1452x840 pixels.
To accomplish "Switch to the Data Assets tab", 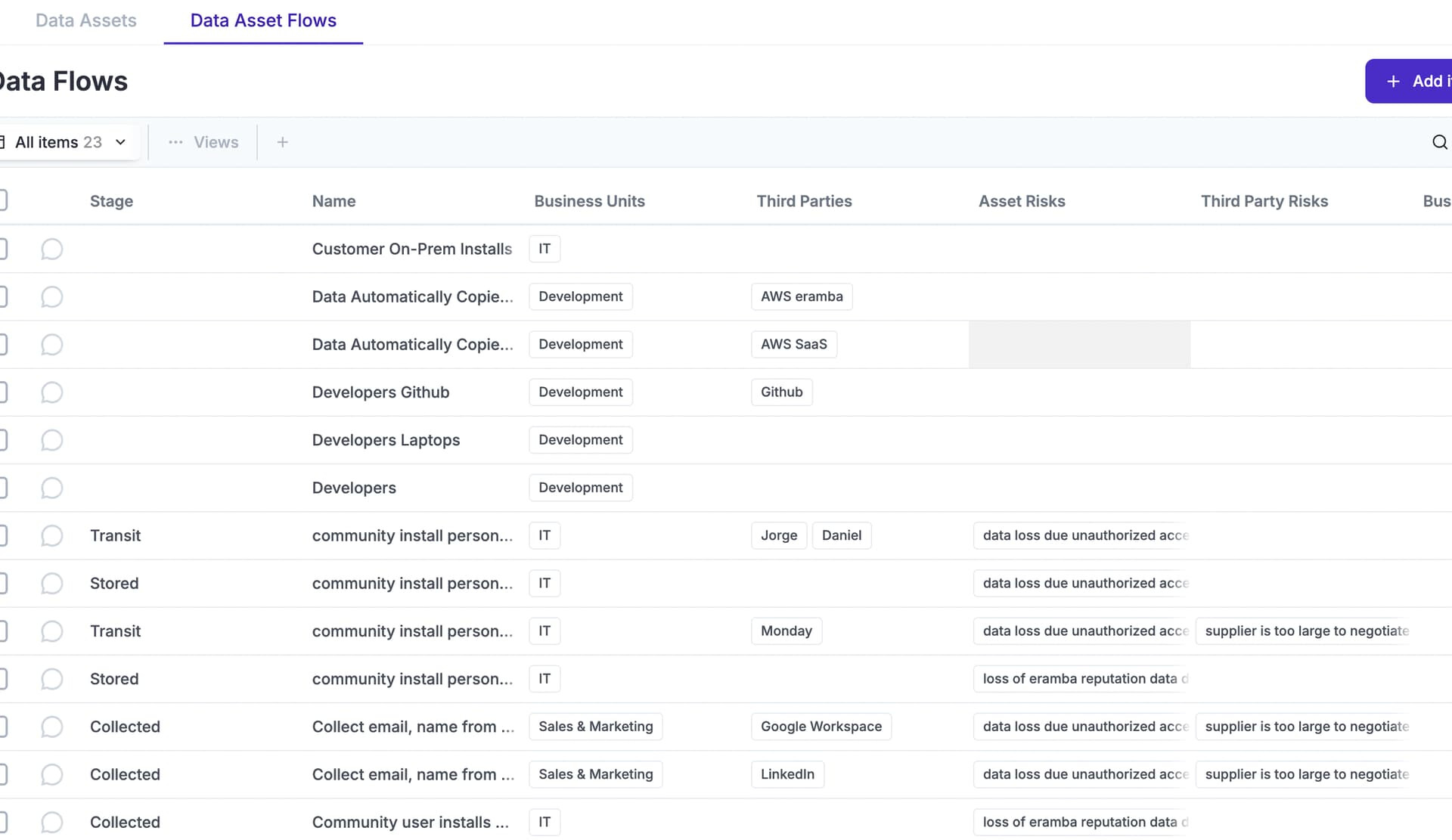I will point(86,20).
